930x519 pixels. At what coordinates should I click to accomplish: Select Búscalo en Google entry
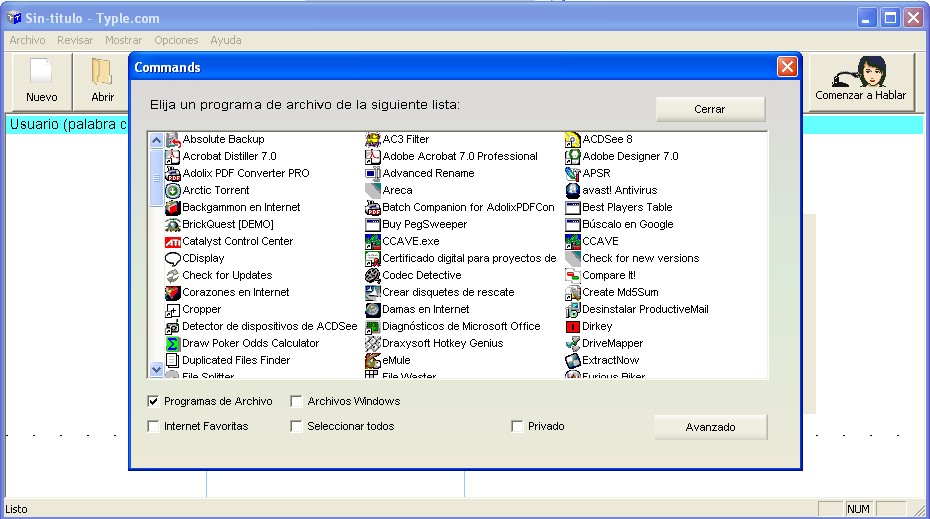[628, 224]
